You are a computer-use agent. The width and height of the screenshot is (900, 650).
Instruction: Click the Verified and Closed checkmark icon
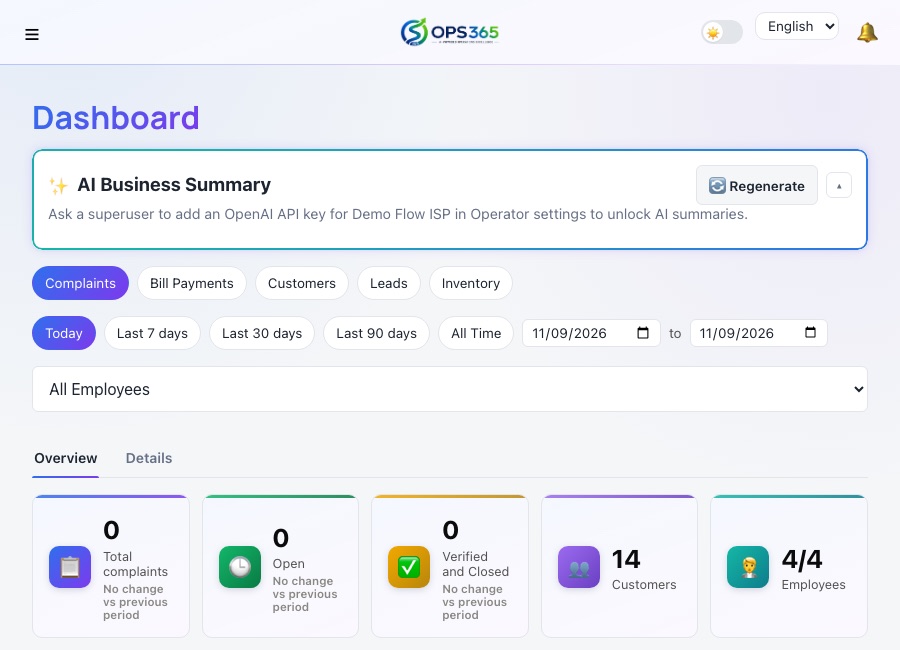pos(409,567)
